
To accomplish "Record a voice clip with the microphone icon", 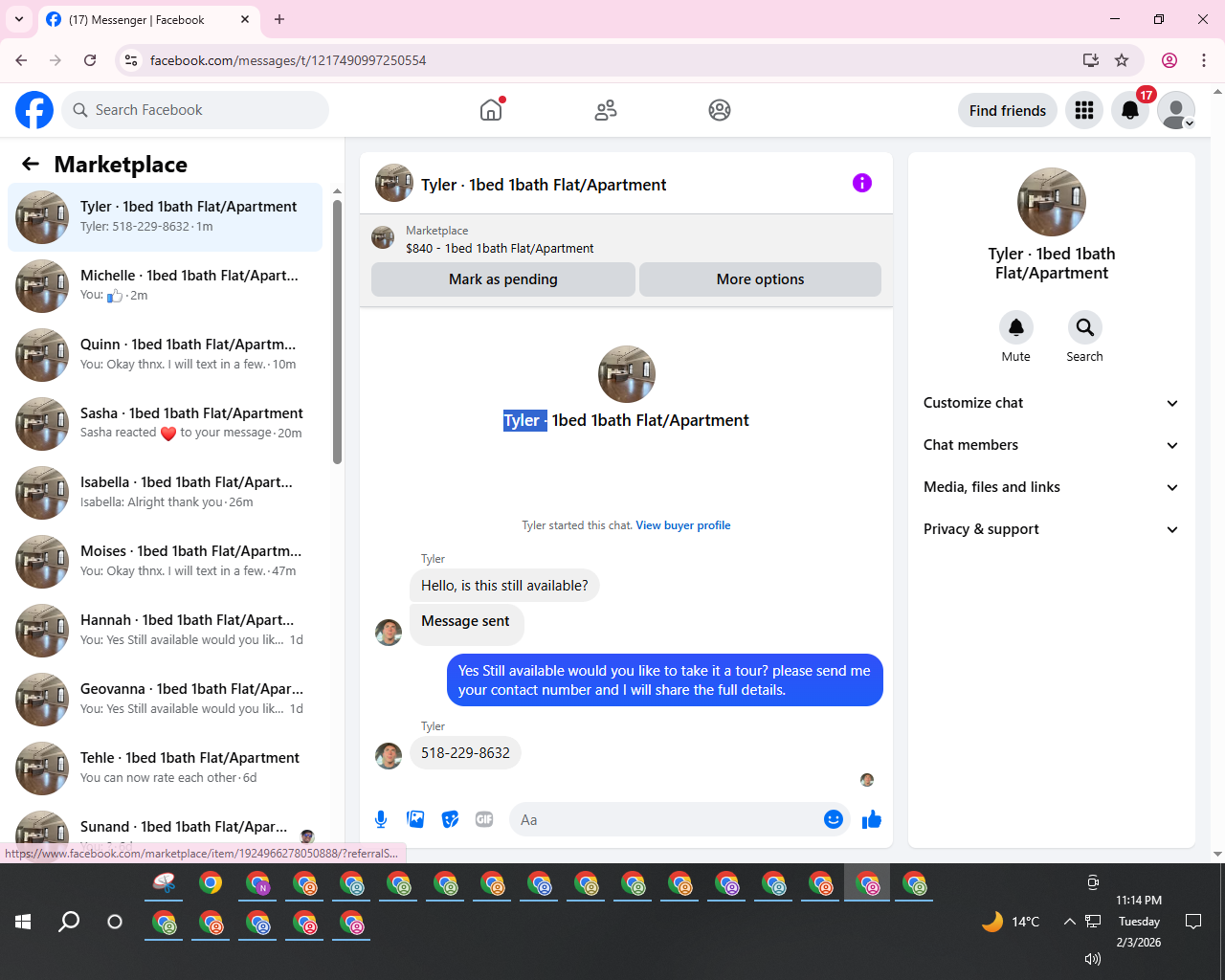I will (x=381, y=819).
